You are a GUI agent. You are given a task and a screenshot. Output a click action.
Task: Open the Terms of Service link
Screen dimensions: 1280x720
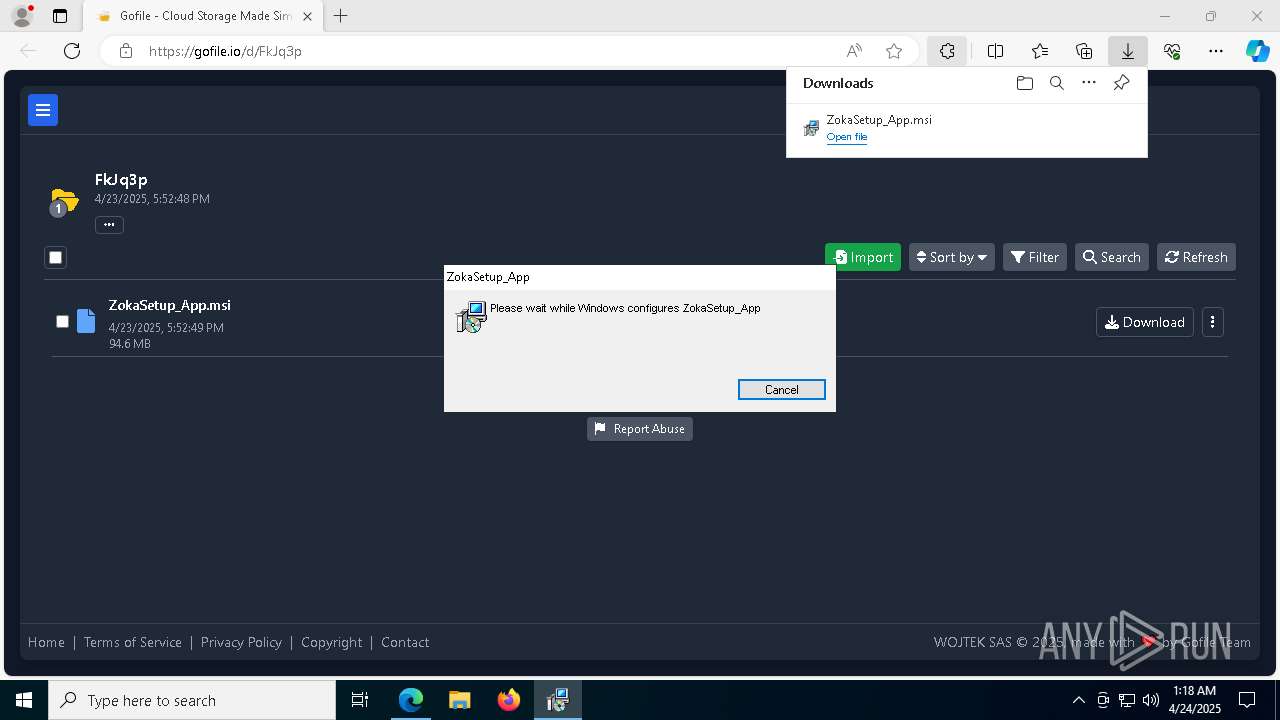tap(133, 642)
